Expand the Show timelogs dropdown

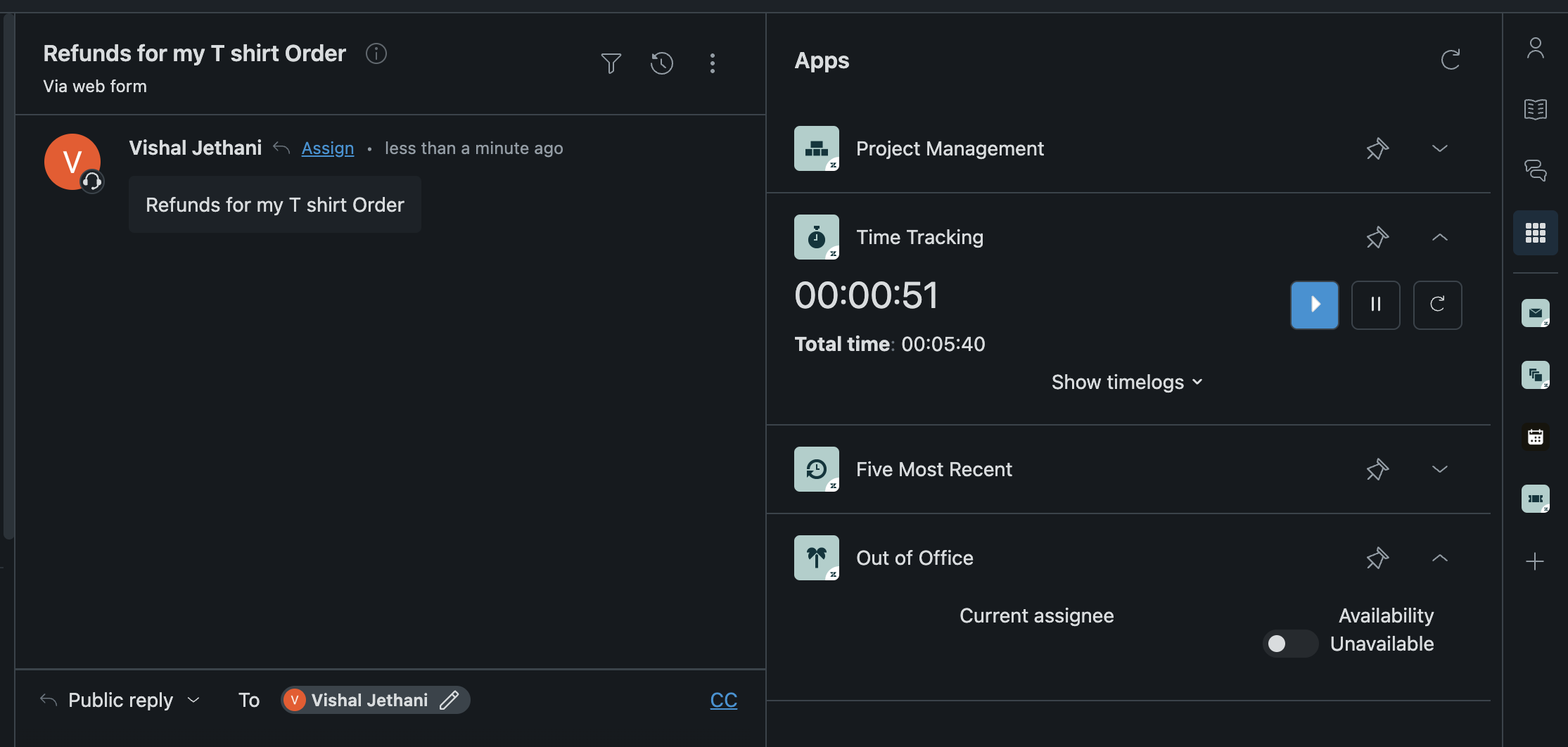coord(1126,382)
